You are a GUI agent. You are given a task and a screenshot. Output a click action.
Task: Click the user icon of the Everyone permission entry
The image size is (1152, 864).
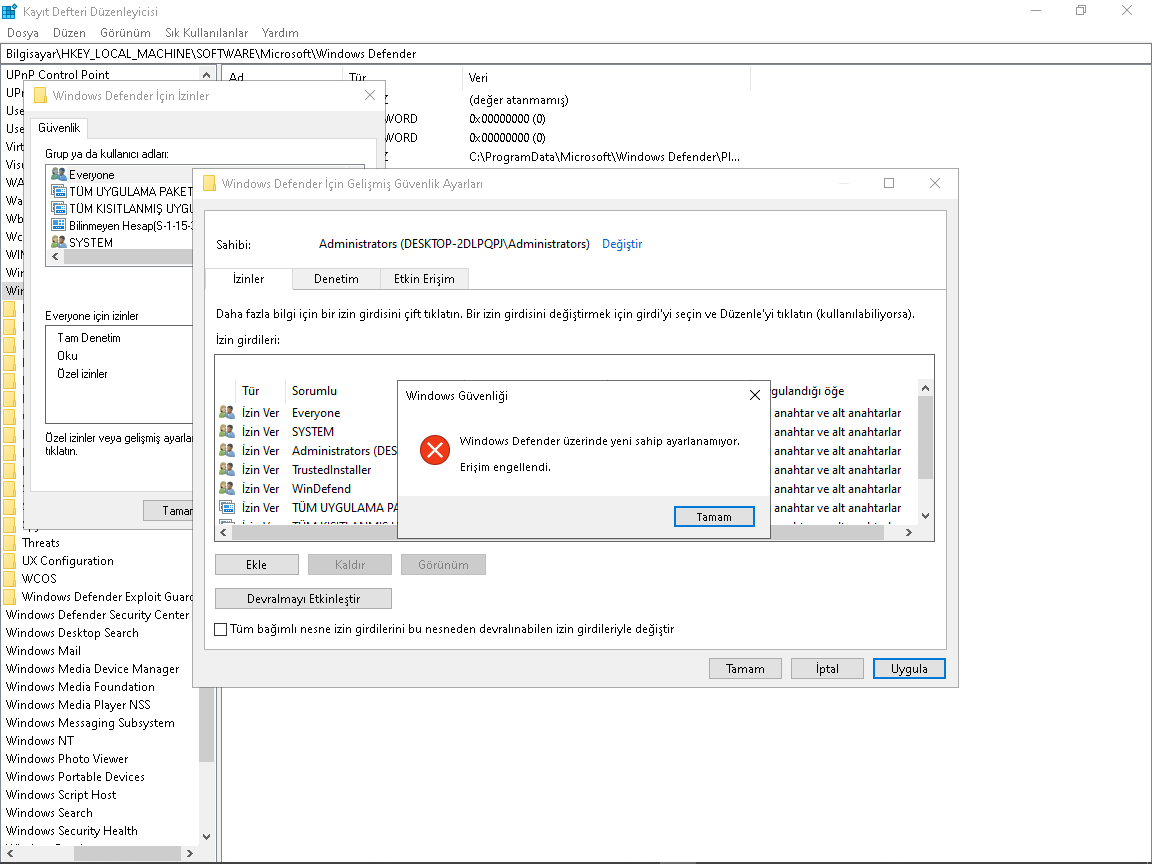point(227,412)
